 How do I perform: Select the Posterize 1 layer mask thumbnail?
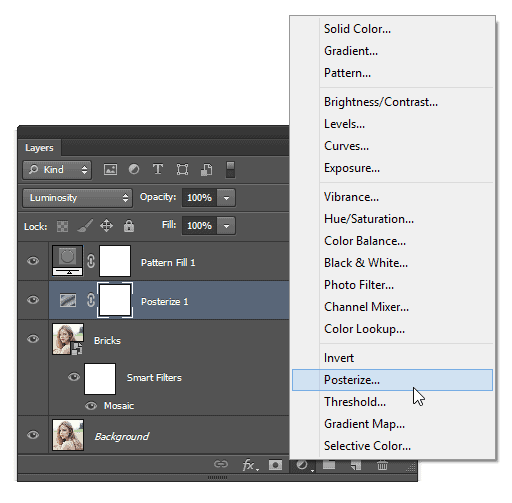115,300
